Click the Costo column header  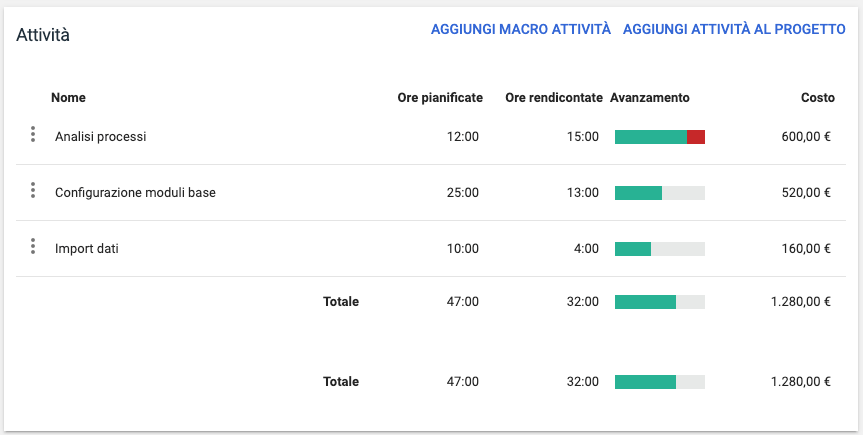coord(817,98)
